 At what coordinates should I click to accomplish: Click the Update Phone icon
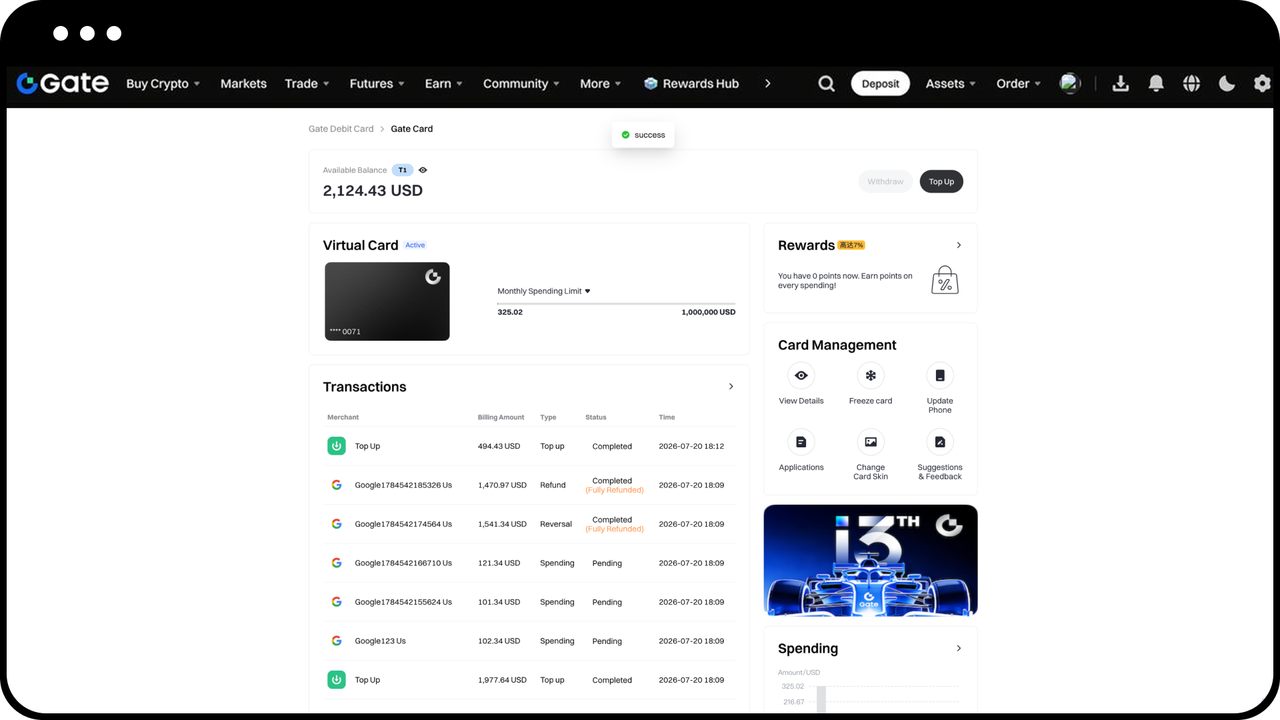click(940, 376)
